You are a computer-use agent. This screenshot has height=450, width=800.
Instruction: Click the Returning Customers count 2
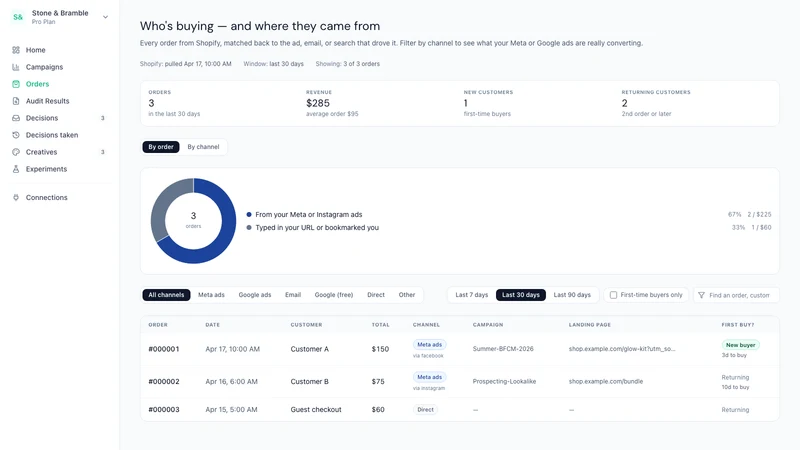[624, 103]
